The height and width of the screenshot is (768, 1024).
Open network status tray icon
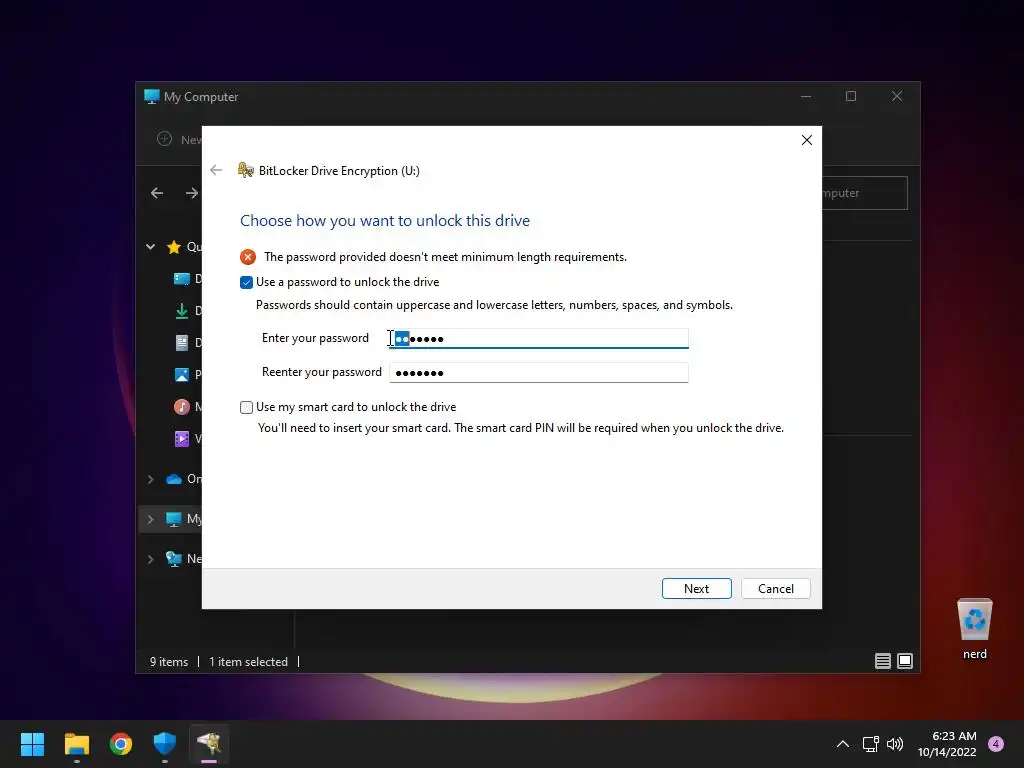tap(871, 744)
